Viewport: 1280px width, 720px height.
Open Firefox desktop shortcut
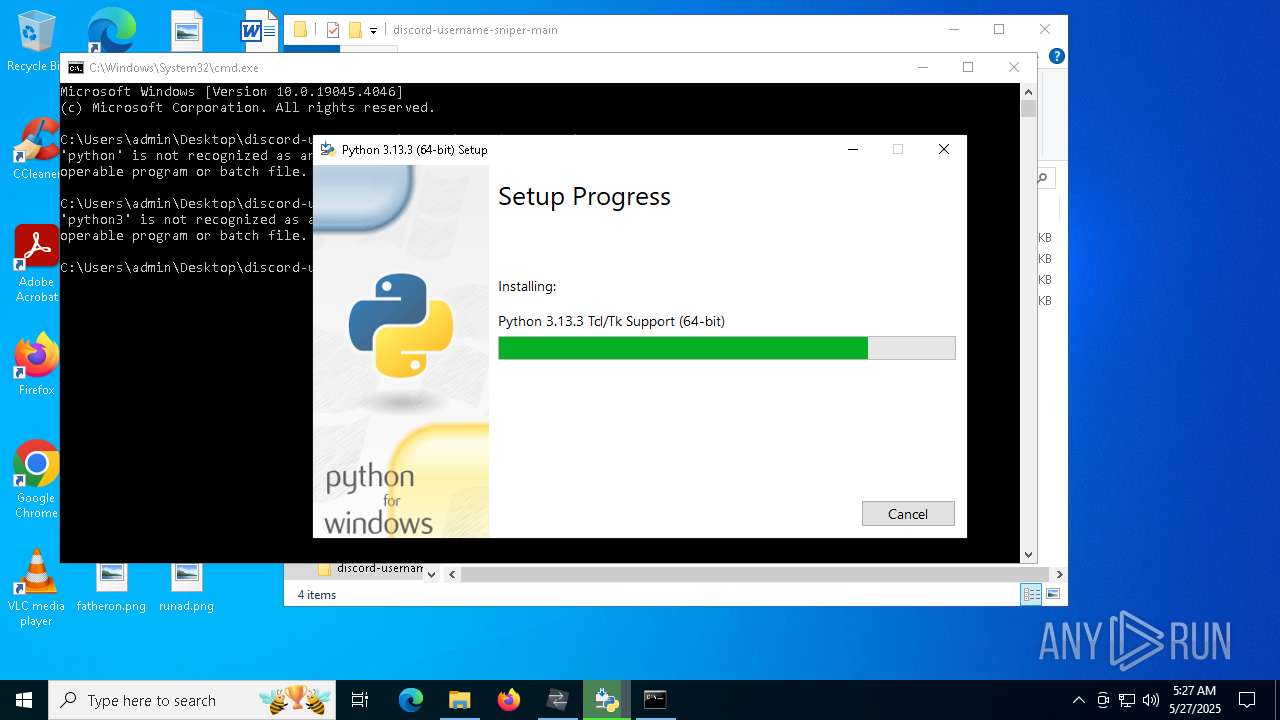coord(36,365)
